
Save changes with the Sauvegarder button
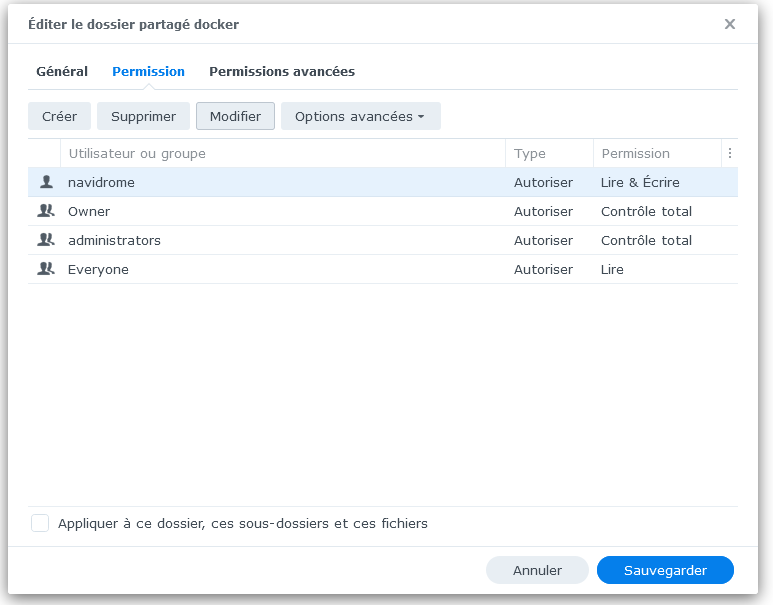[x=665, y=570]
